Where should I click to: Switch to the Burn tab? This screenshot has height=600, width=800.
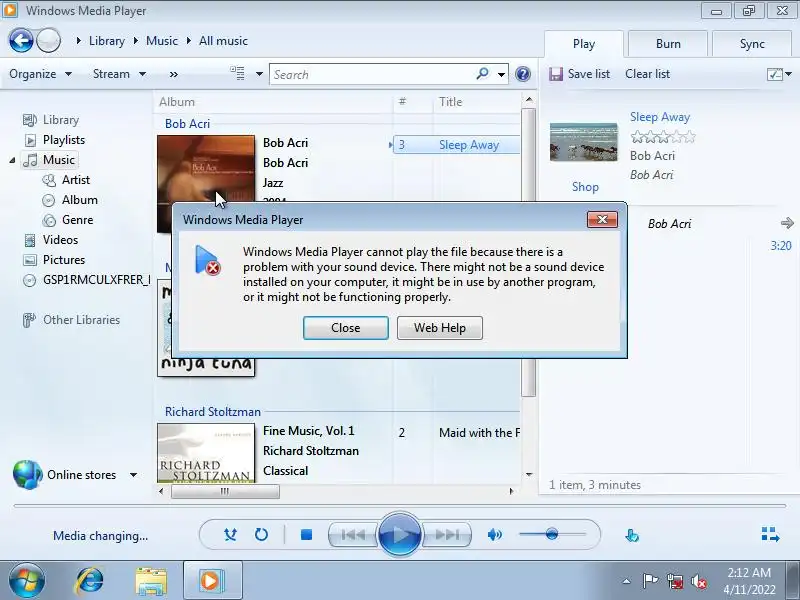click(668, 44)
